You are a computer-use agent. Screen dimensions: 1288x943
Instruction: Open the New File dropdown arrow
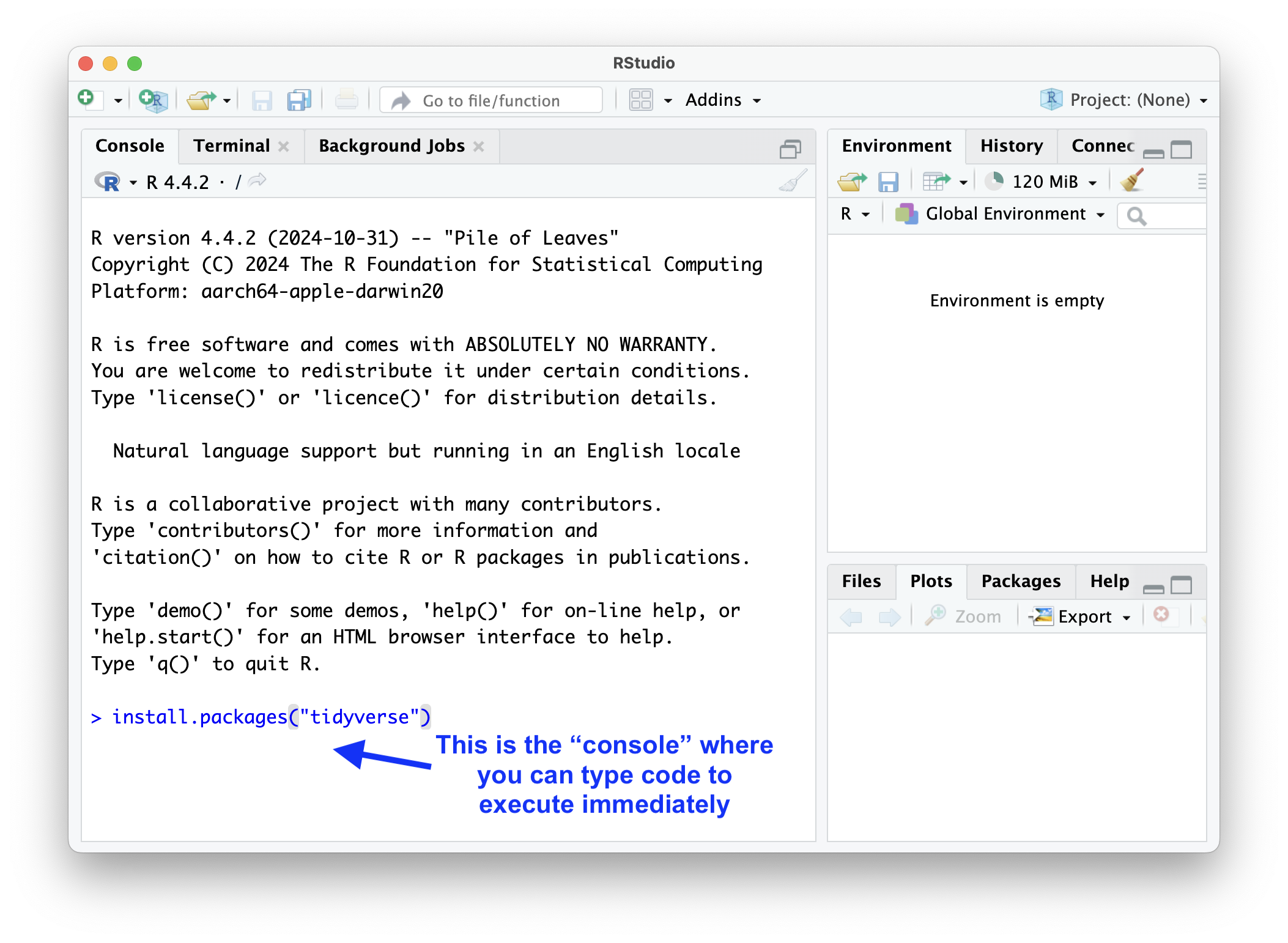118,101
